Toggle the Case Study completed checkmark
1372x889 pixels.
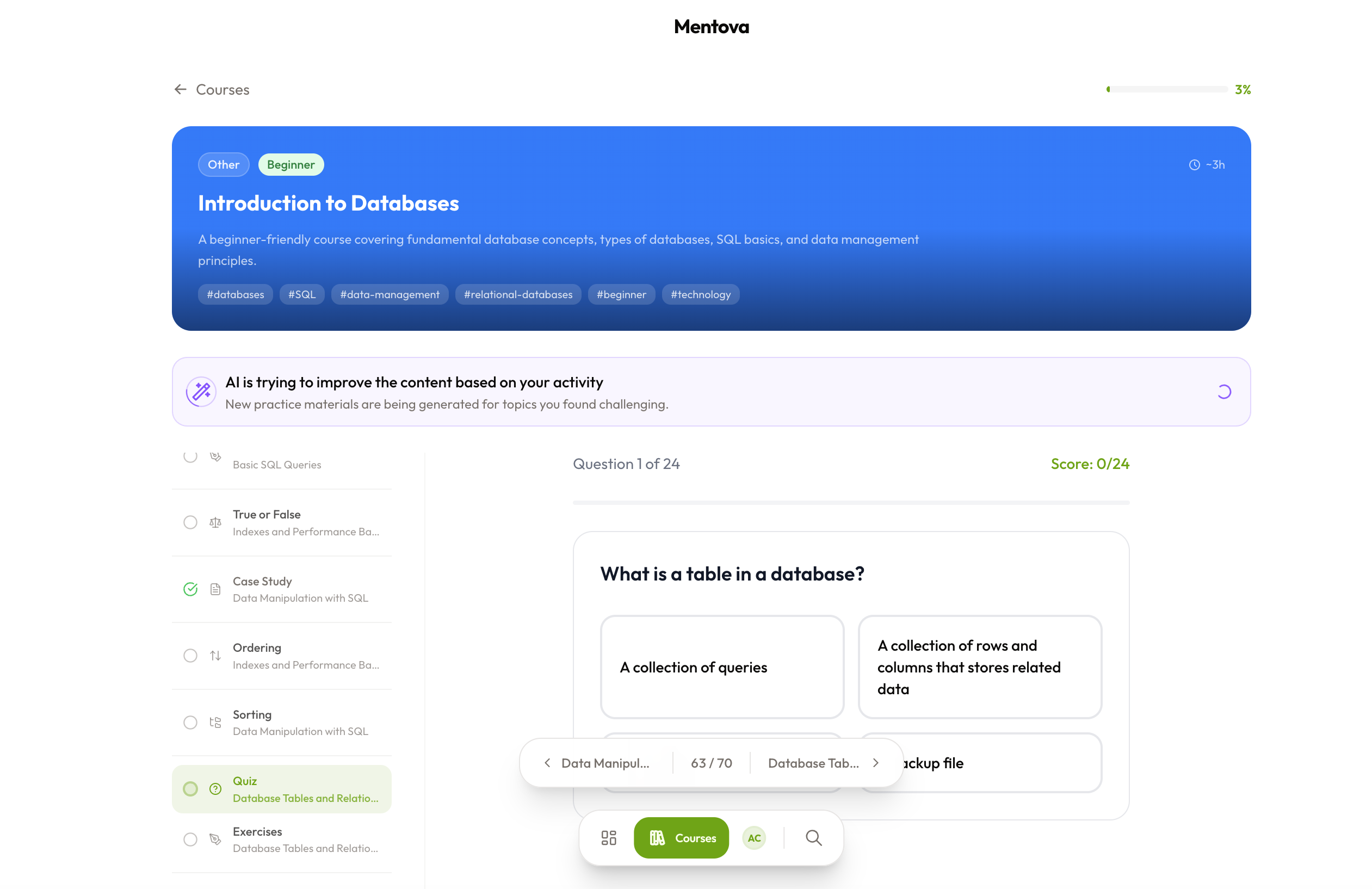[190, 589]
